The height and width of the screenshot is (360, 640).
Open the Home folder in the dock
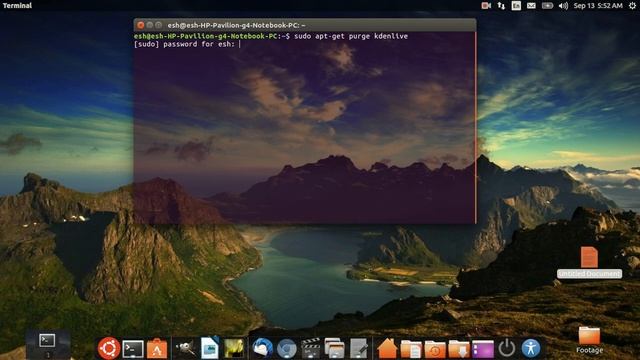click(x=387, y=348)
